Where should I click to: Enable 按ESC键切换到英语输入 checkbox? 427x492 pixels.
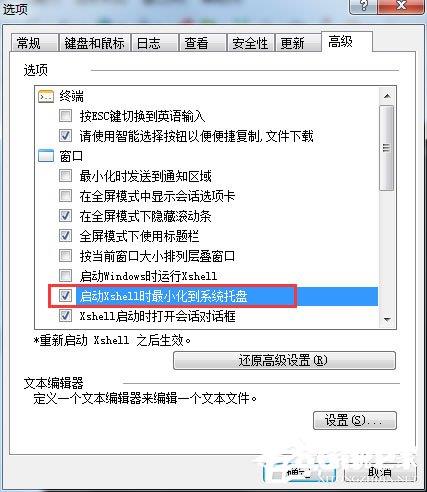point(65,116)
